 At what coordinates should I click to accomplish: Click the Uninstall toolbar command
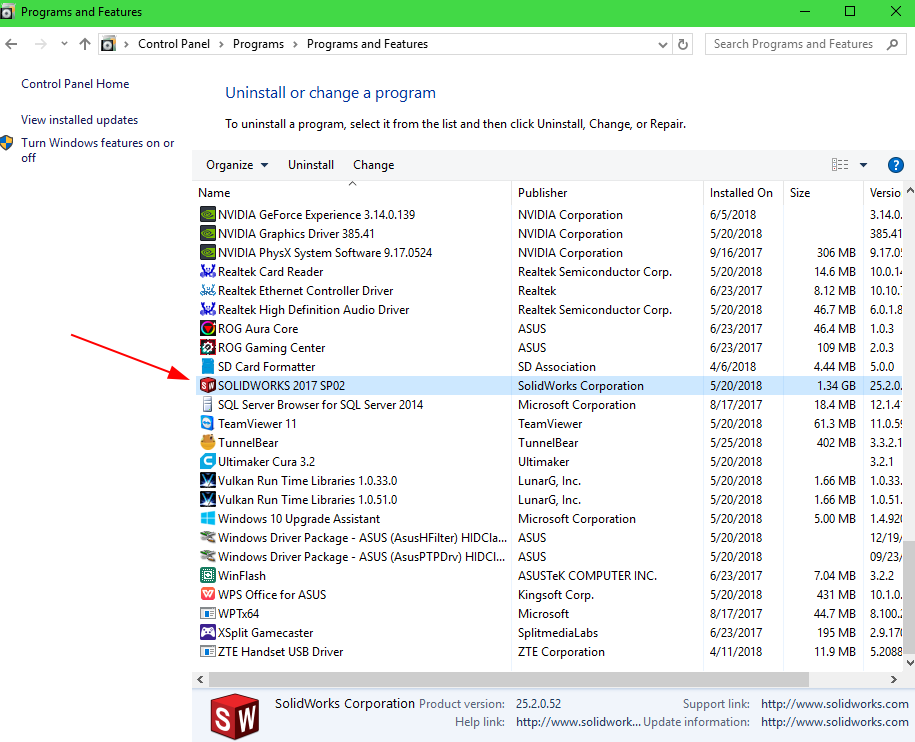[x=311, y=165]
